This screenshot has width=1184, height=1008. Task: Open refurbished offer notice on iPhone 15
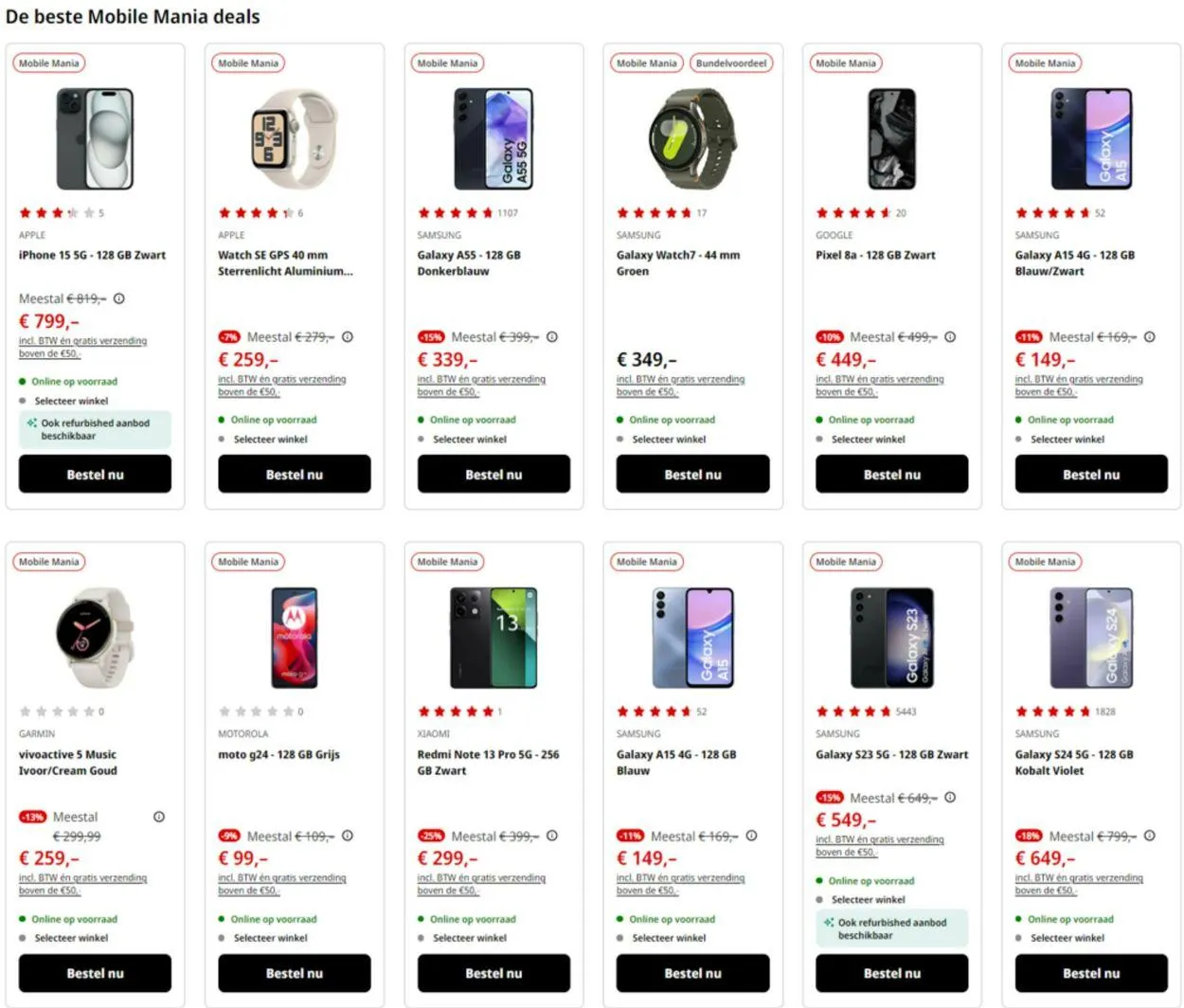[x=95, y=429]
